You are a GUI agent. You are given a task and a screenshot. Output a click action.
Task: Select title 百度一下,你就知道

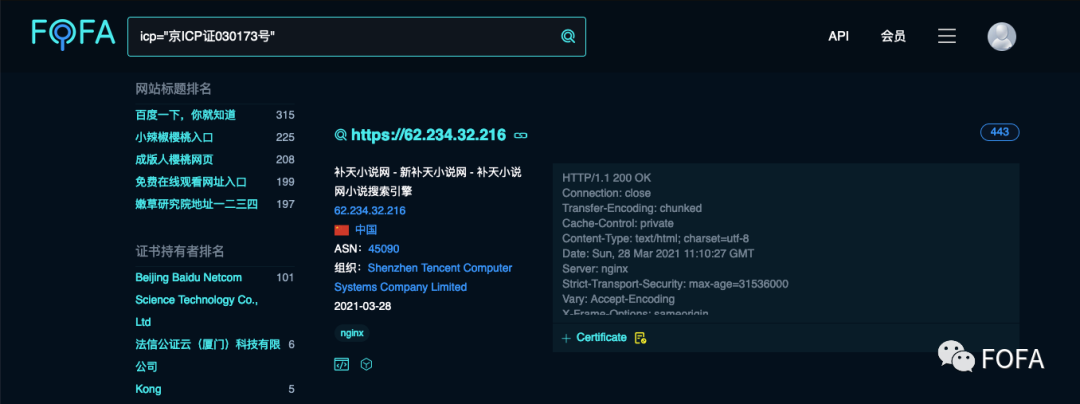(x=185, y=115)
